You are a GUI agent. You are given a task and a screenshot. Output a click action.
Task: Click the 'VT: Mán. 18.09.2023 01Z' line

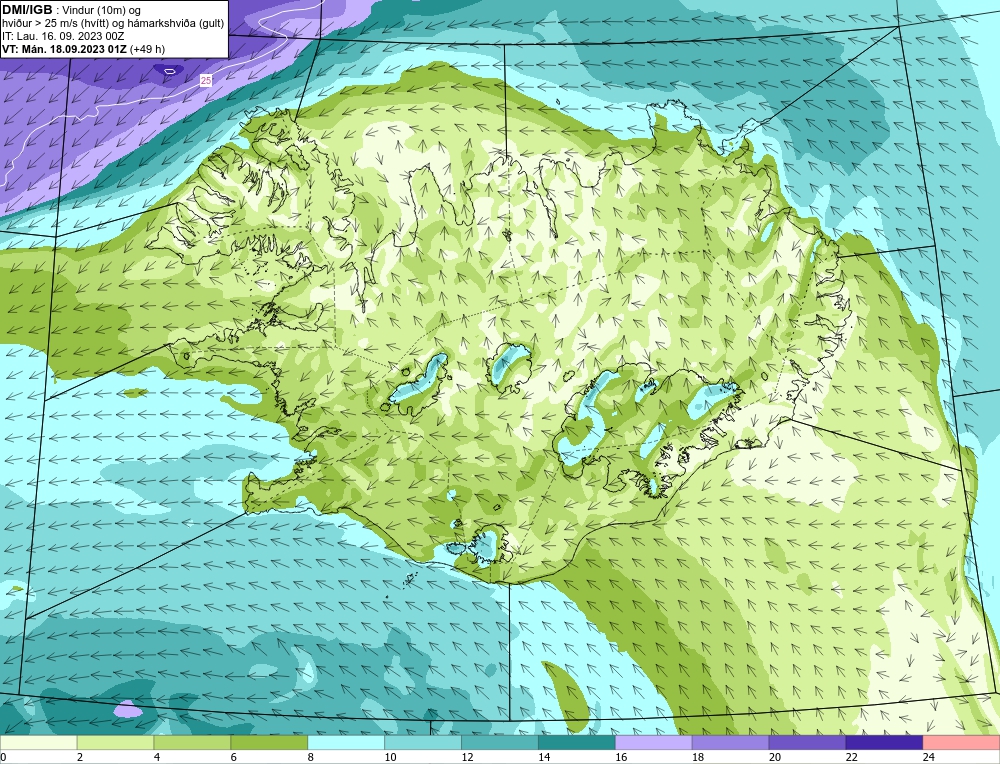click(x=64, y=49)
